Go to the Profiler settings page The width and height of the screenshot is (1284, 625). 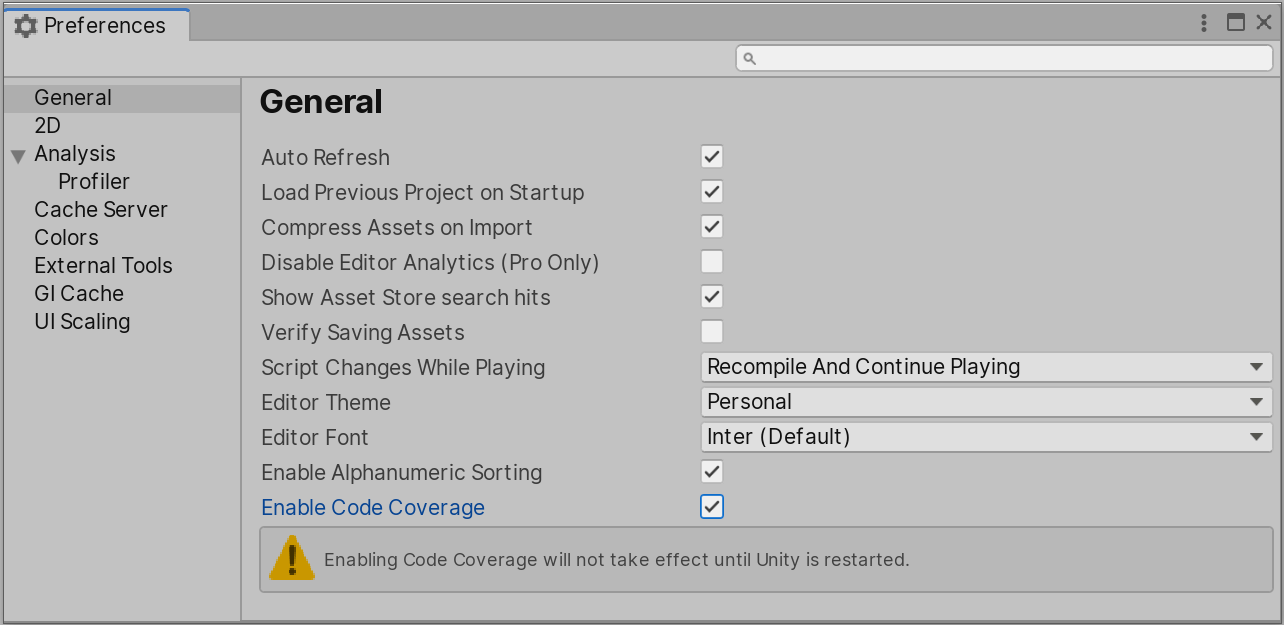tap(94, 182)
